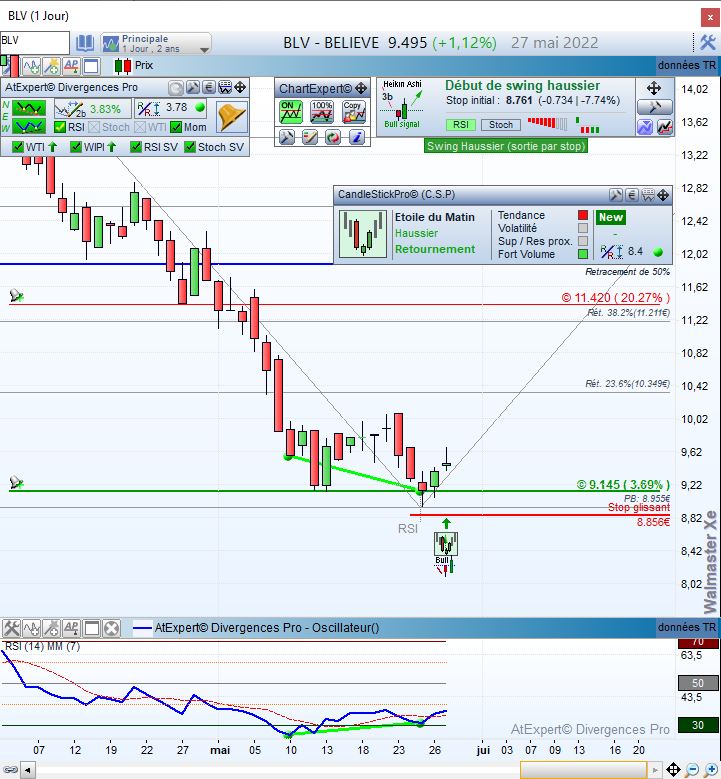Screen dimensions: 721x779
Task: Click Tendance red indicator square
Action: point(583,215)
